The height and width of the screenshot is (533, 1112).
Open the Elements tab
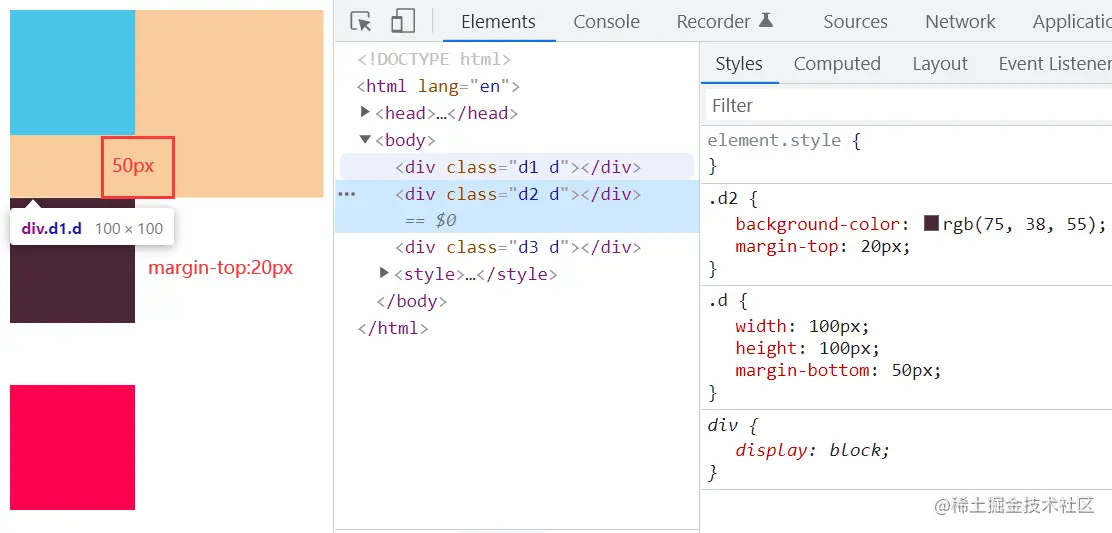click(499, 22)
